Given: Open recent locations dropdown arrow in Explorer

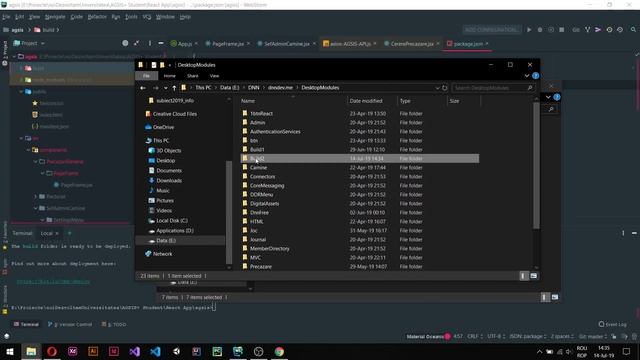Looking at the screenshot, I should coord(165,88).
